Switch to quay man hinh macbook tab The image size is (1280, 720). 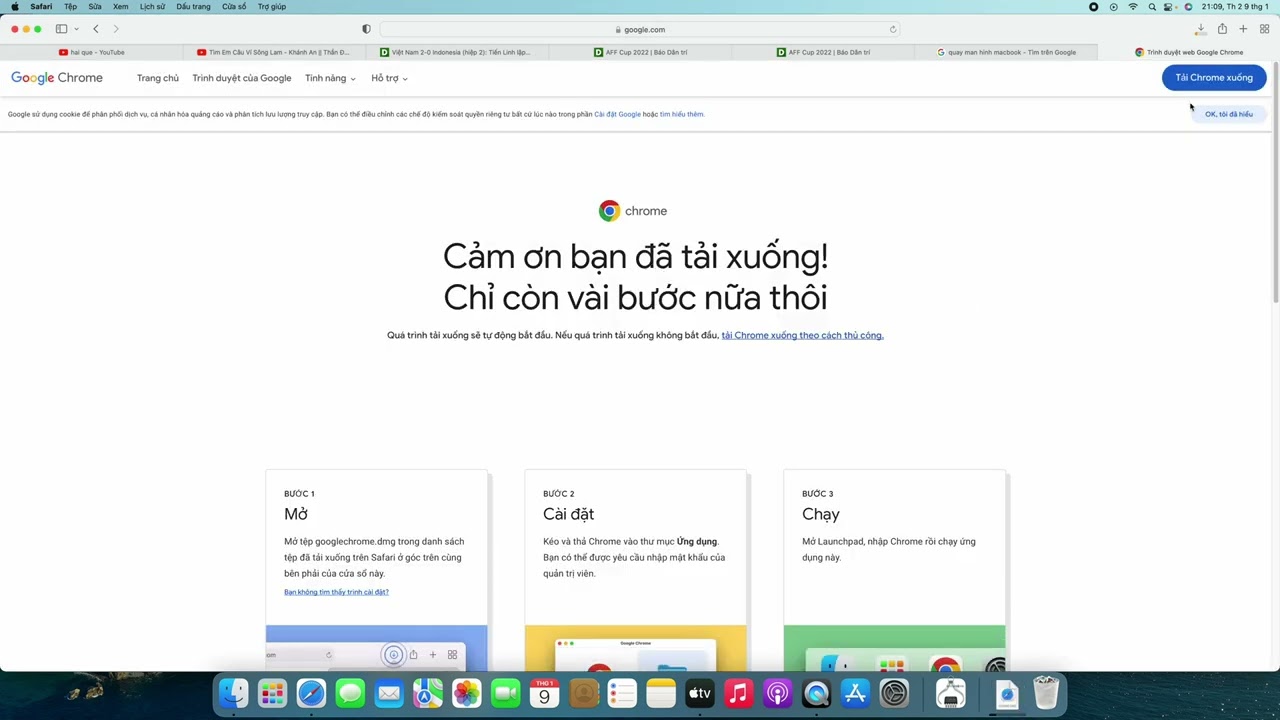pyautogui.click(x=1006, y=52)
